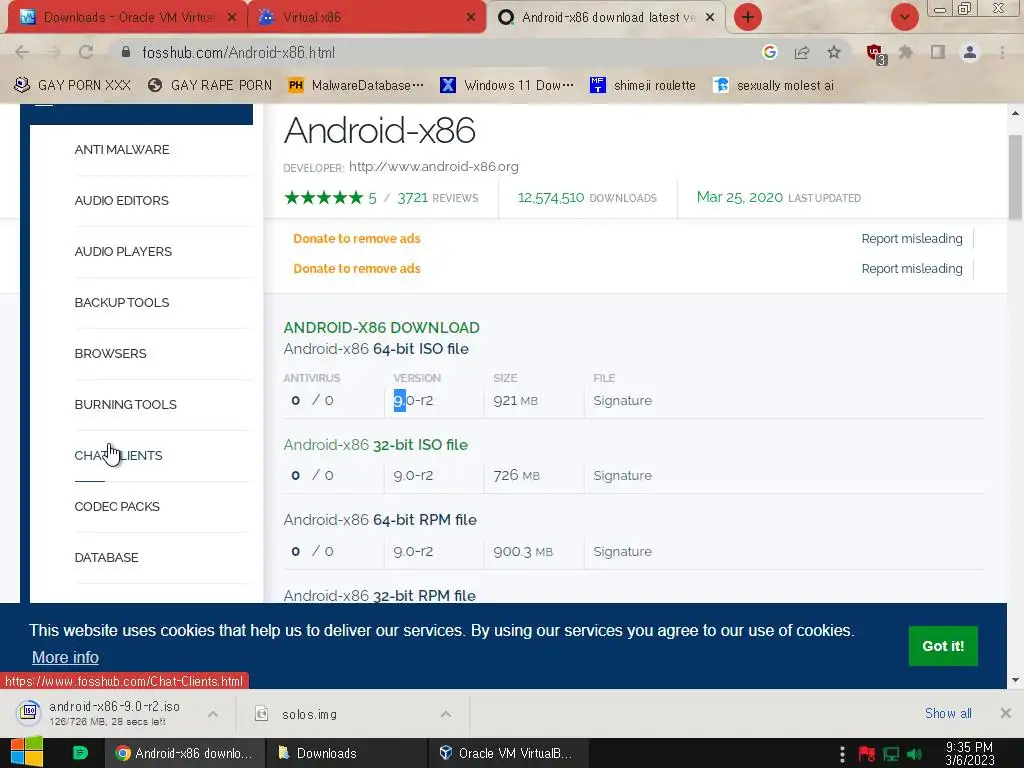Select the Android-x86 download latest version tab

[606, 17]
